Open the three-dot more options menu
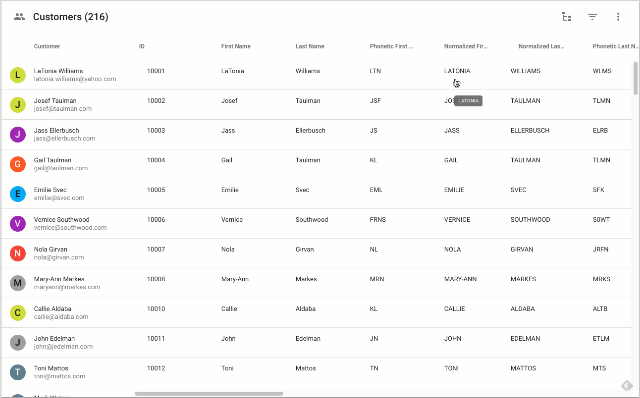This screenshot has width=640, height=398. (x=618, y=17)
